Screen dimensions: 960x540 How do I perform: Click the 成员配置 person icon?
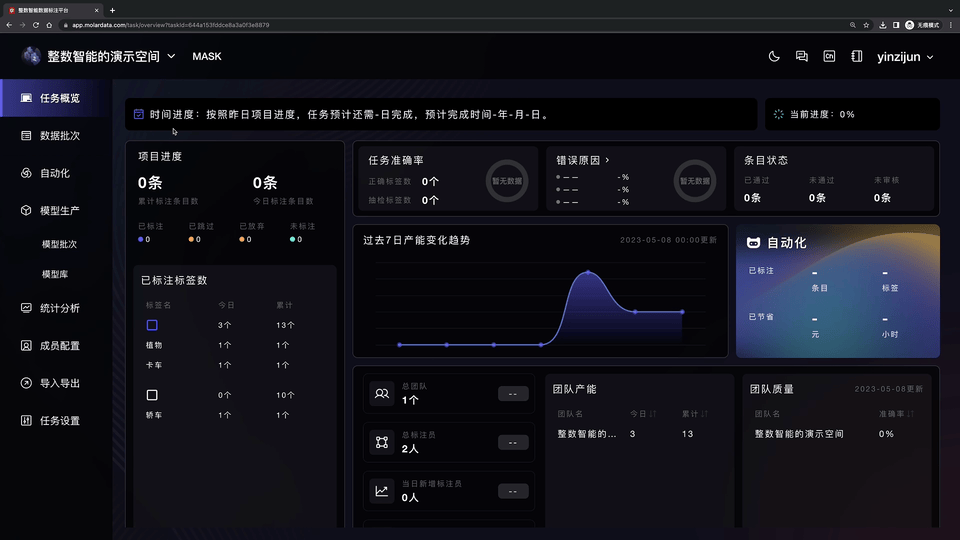point(26,346)
